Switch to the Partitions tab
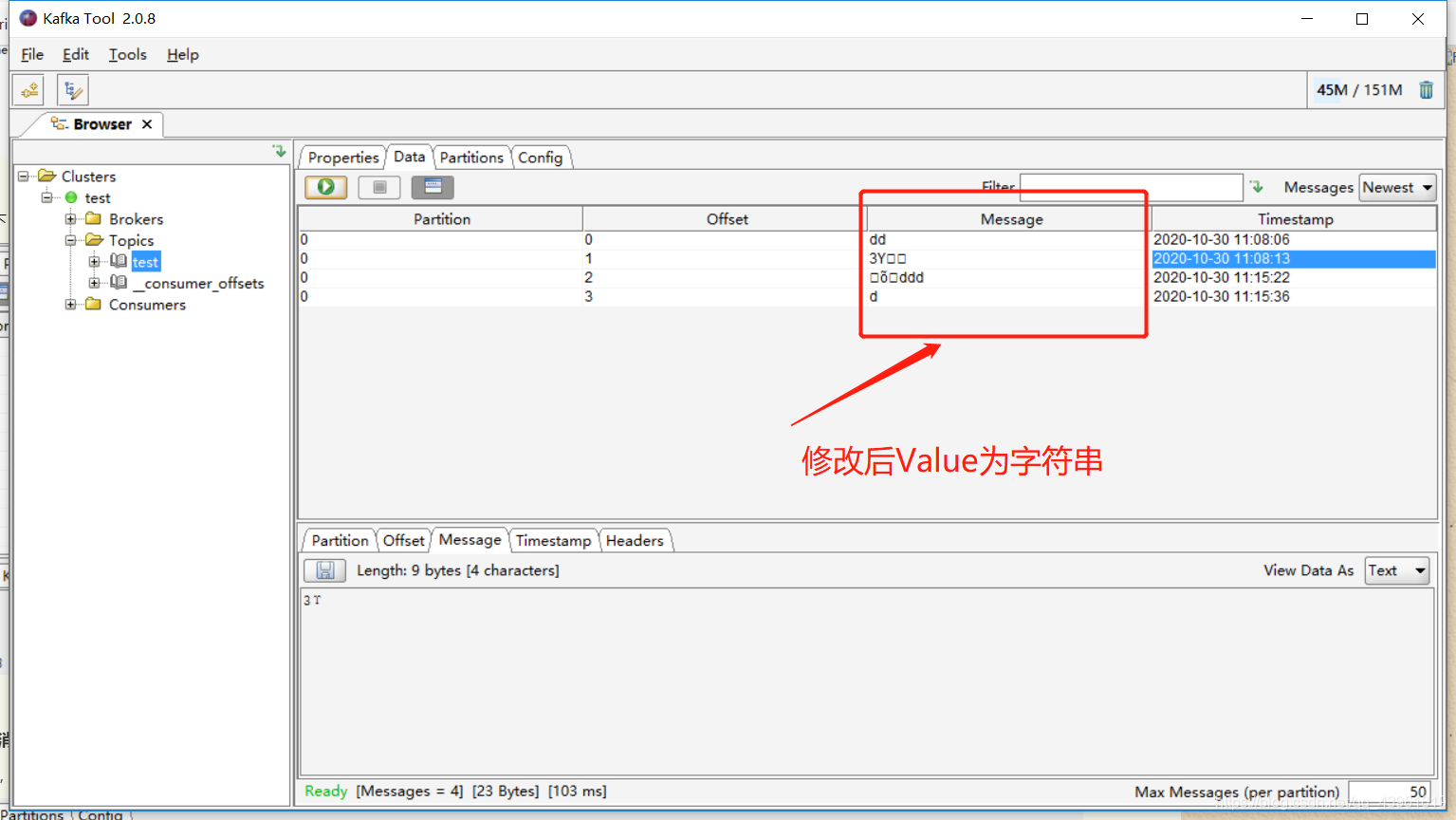Screen dimensions: 1456x820 tap(471, 158)
